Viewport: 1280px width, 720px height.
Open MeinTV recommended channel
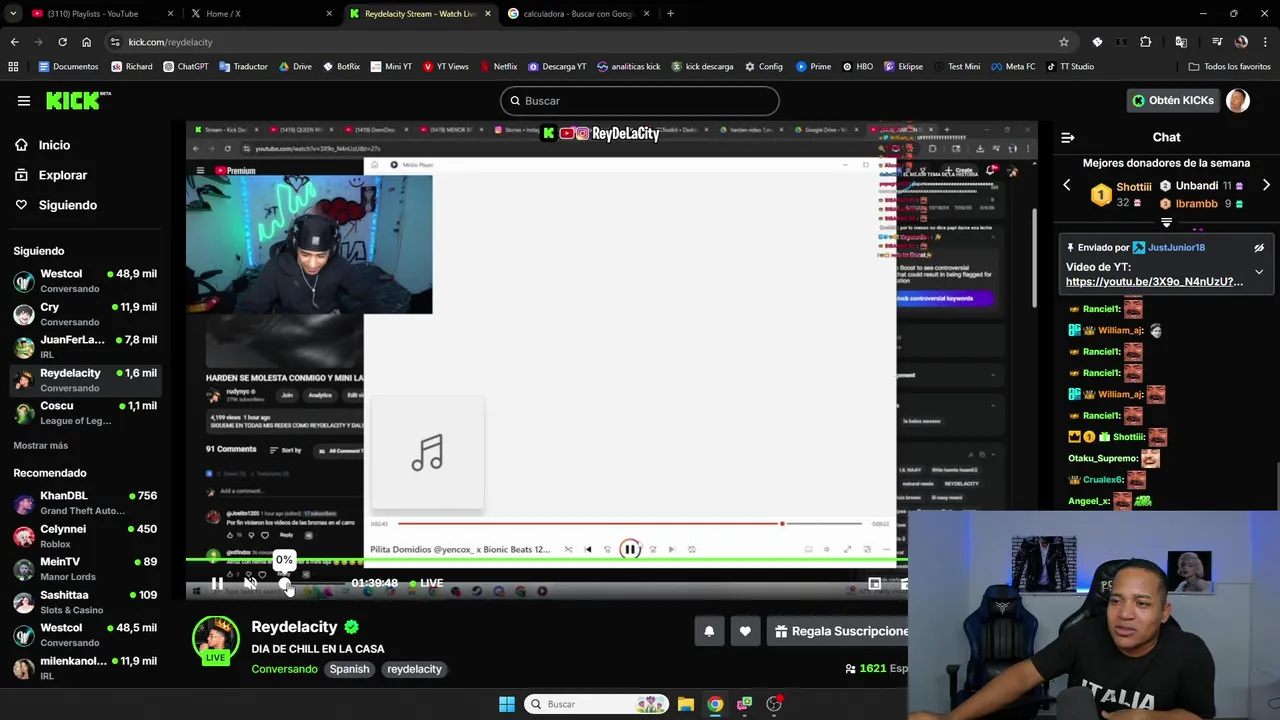[85, 569]
